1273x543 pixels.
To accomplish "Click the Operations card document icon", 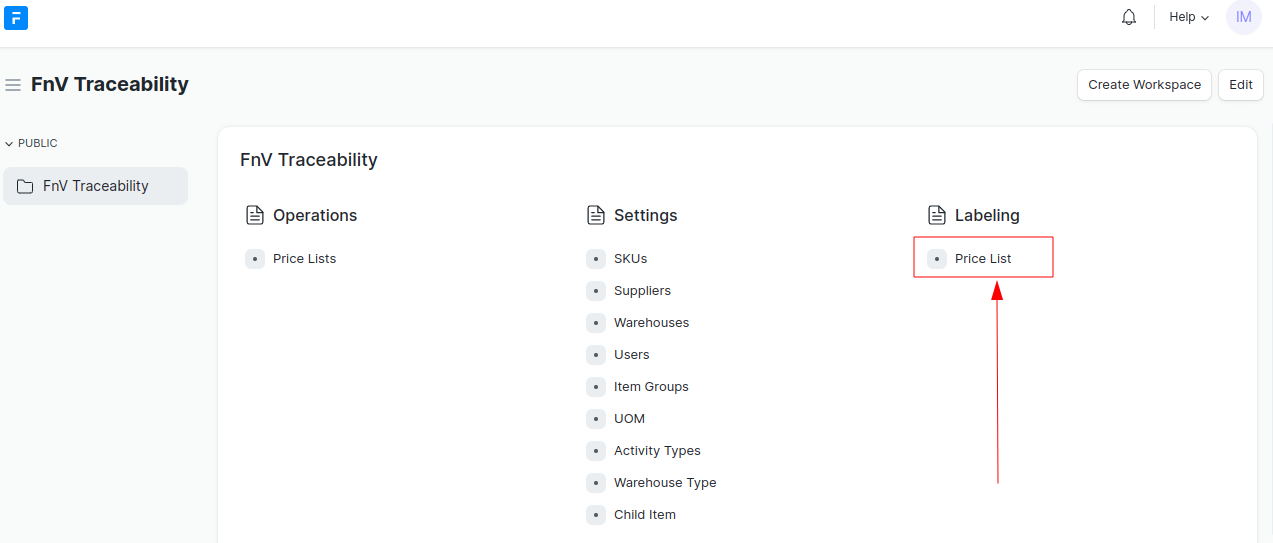I will point(254,215).
